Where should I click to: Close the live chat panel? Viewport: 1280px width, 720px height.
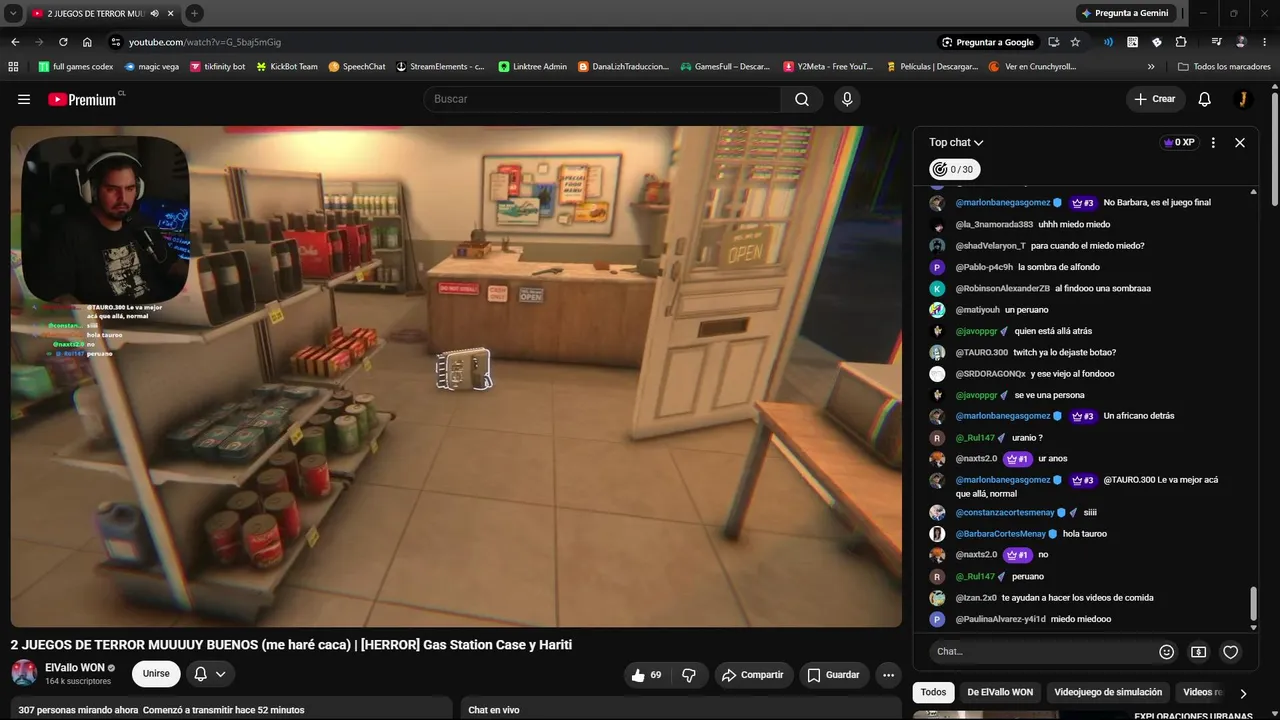pos(1240,142)
